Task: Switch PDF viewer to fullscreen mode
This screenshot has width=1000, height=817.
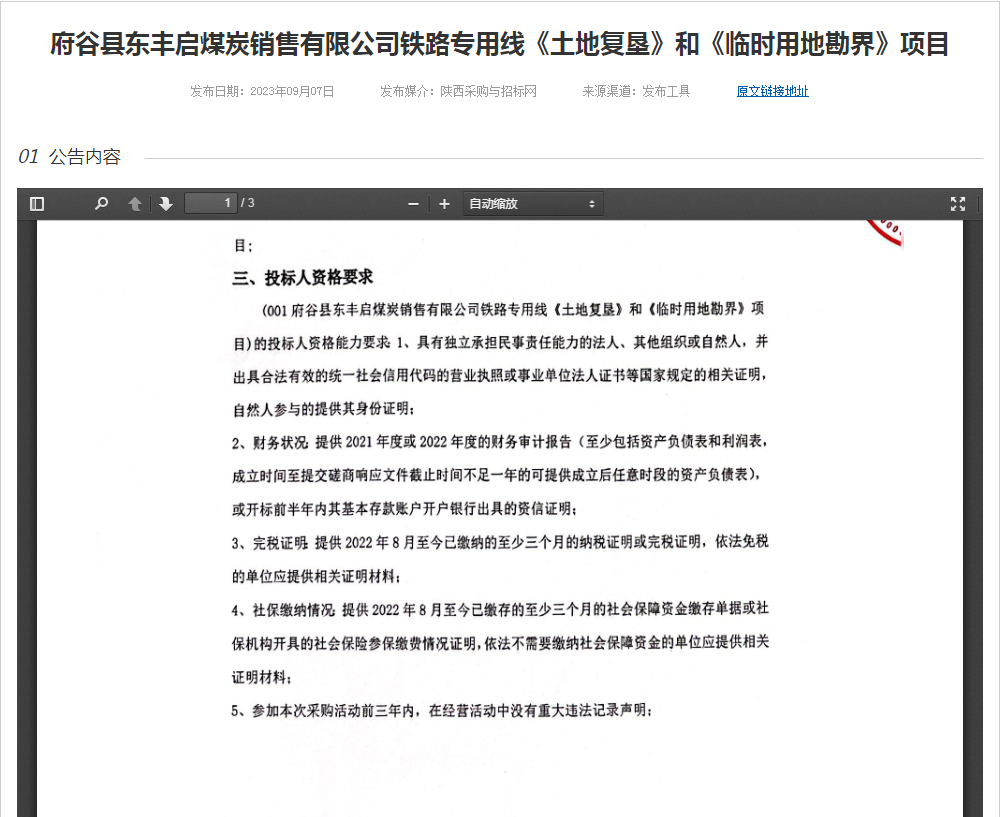Action: click(x=958, y=203)
